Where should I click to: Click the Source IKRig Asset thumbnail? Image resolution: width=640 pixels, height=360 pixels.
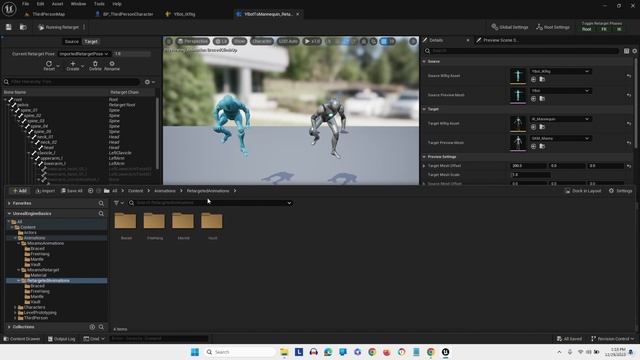click(518, 76)
